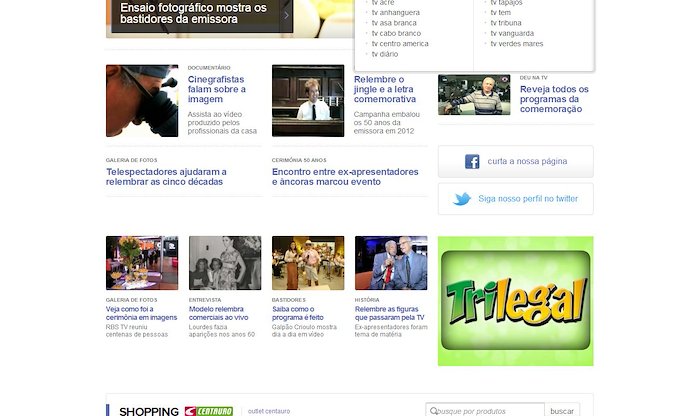Viewport: 700px width, 416px height.
Task: Select 'tv cabo branco' in affiliates list
Action: 396,33
